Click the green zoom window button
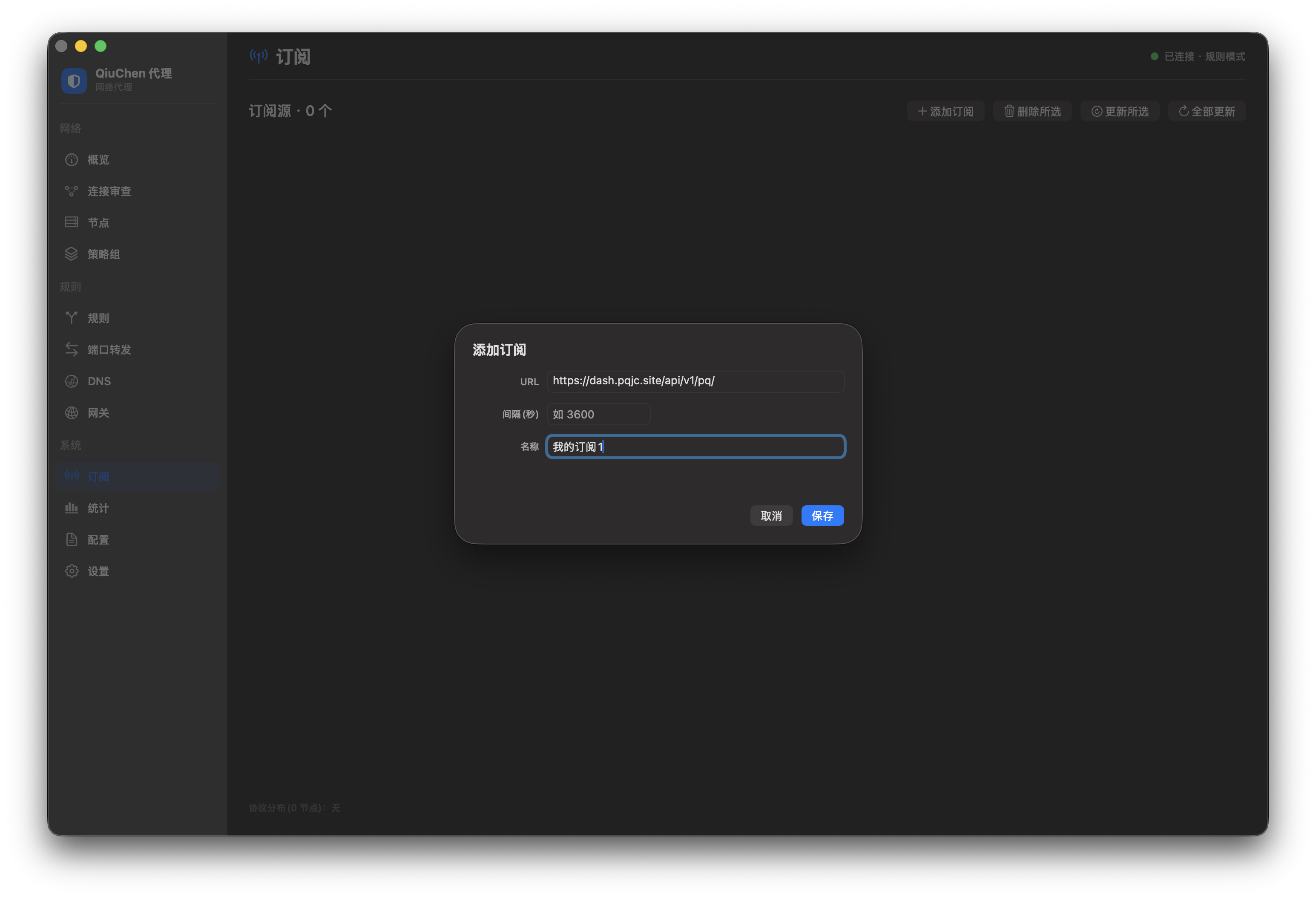Screen dimensions: 1316x899 click(101, 46)
